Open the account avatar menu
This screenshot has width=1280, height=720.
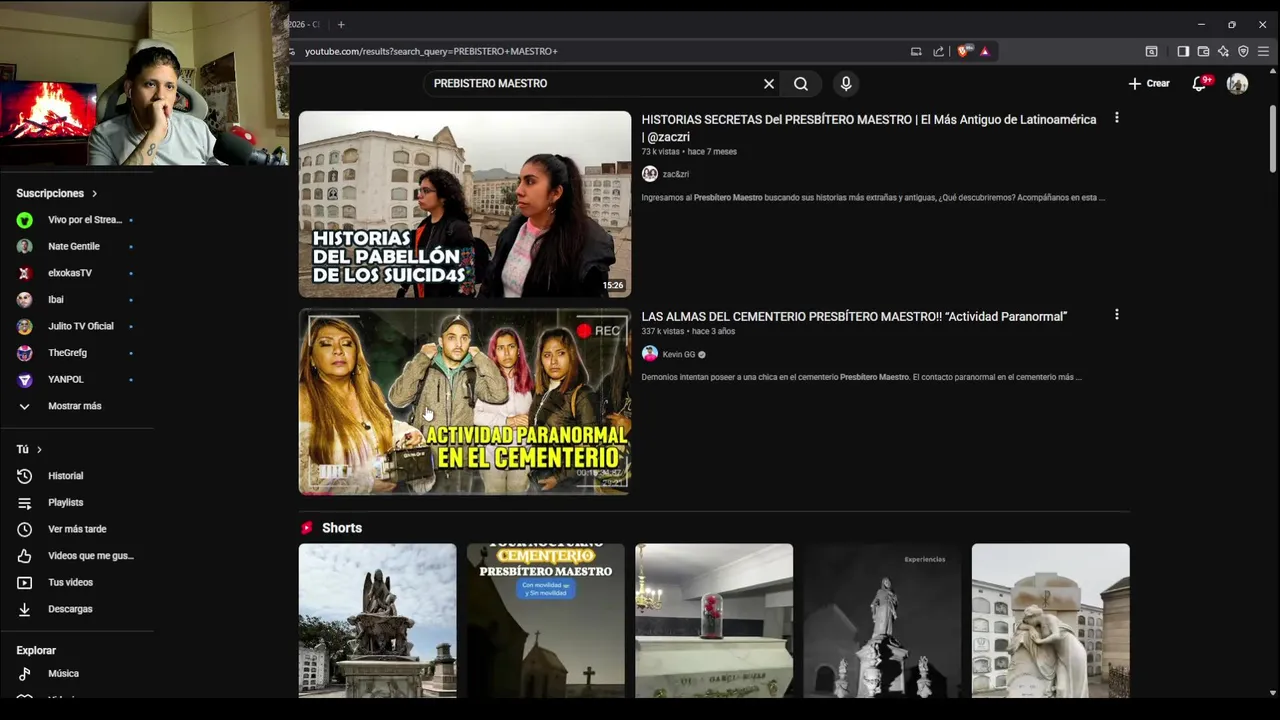click(1238, 84)
